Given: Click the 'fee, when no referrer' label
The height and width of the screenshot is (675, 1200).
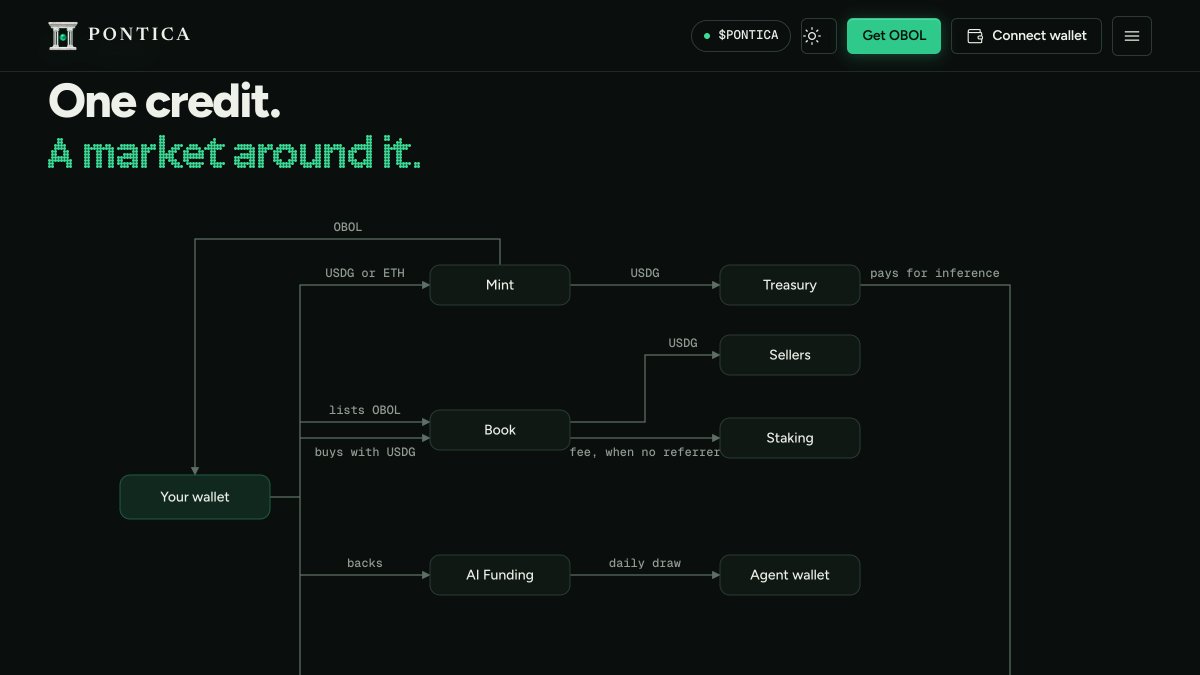Looking at the screenshot, I should [645, 452].
